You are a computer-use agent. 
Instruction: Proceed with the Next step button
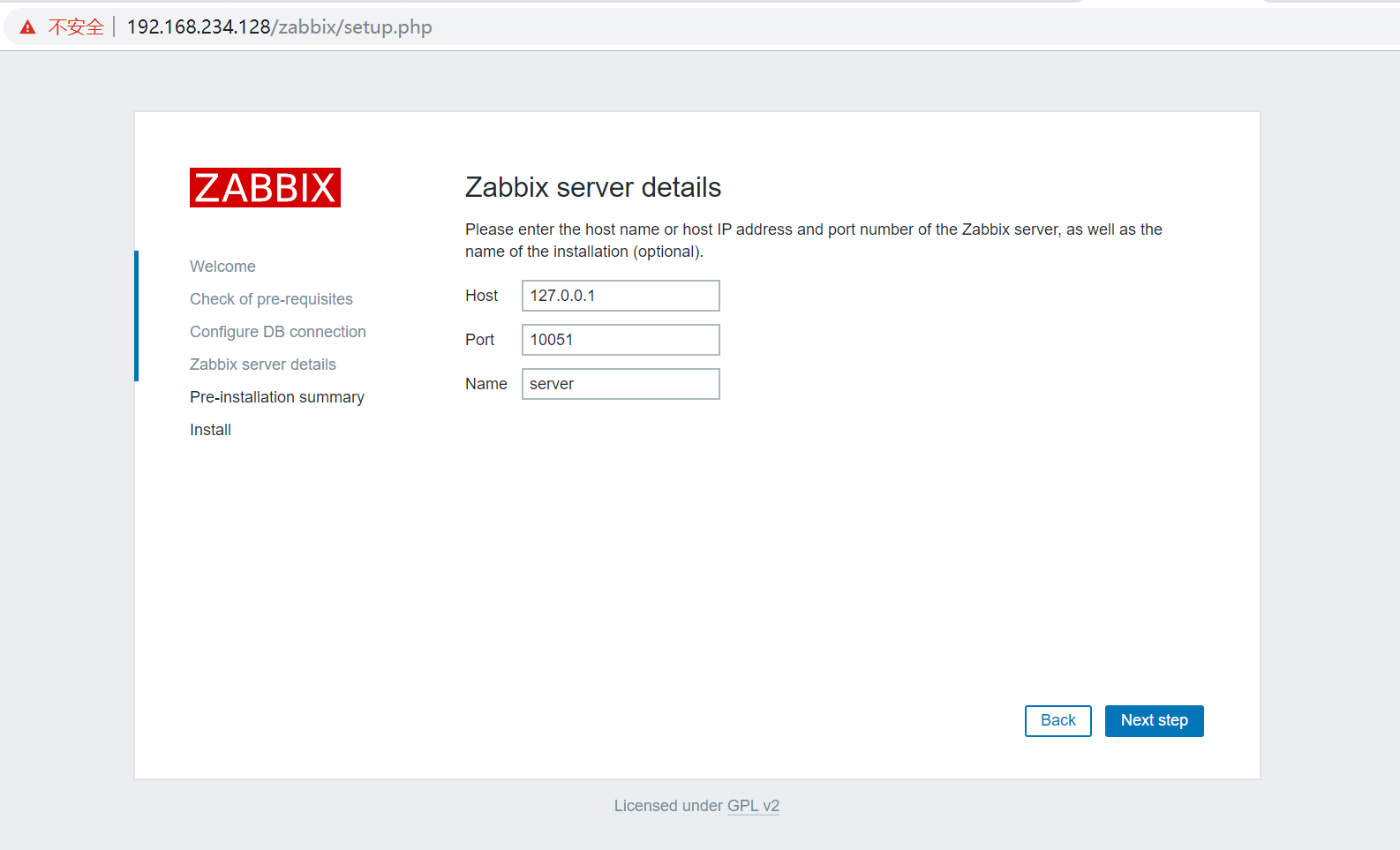tap(1154, 720)
